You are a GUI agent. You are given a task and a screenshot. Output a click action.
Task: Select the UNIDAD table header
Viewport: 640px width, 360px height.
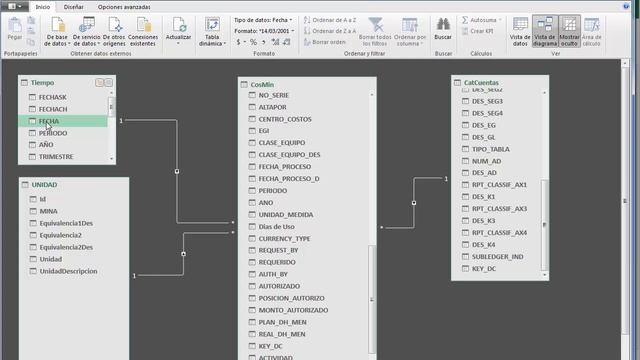(44, 185)
